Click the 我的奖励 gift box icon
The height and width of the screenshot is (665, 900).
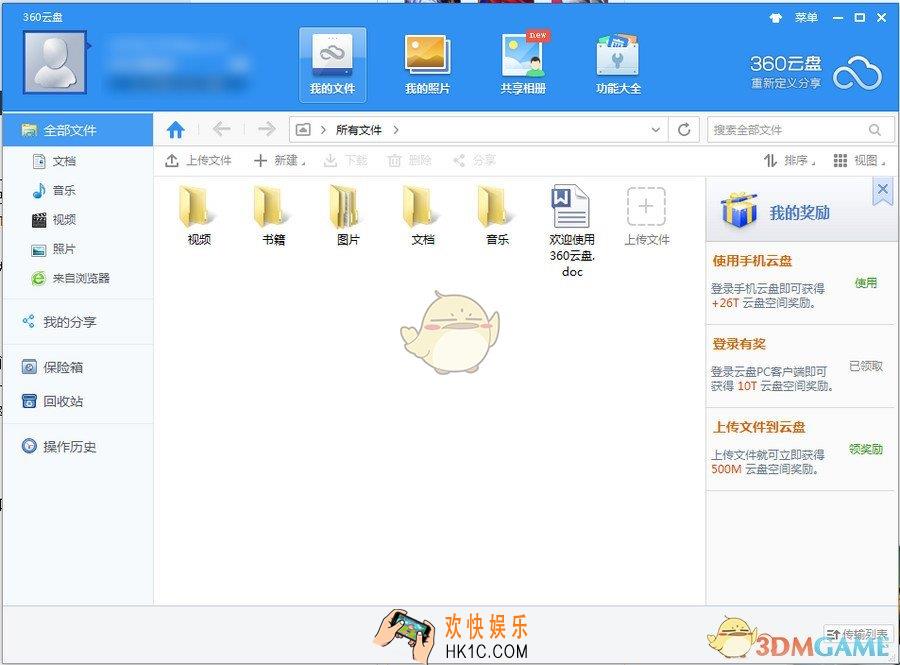point(739,211)
